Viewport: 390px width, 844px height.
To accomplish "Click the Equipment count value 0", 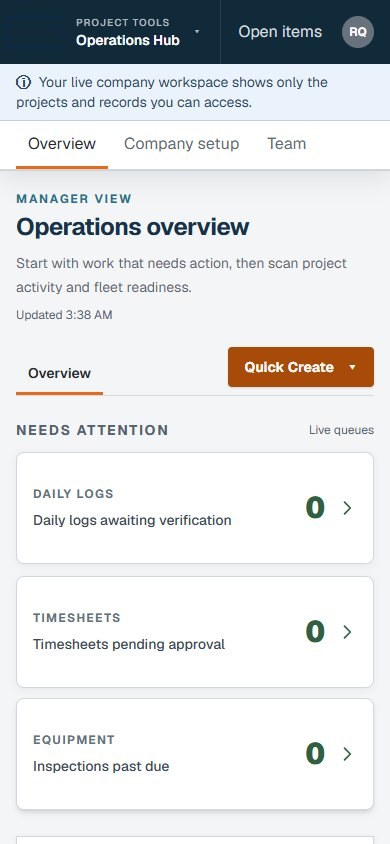I will [x=315, y=754].
